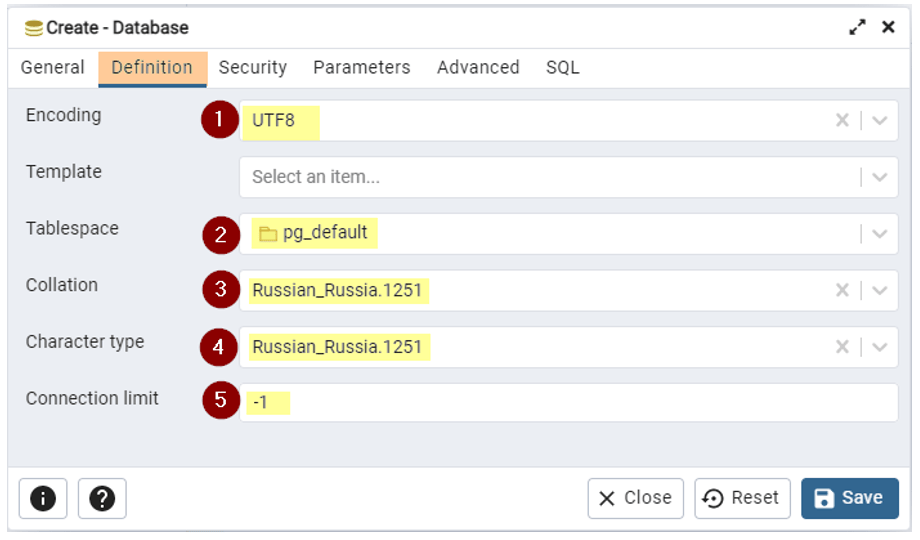Clear the Encoding UTF8 selection
The height and width of the screenshot is (540, 920).
click(842, 120)
